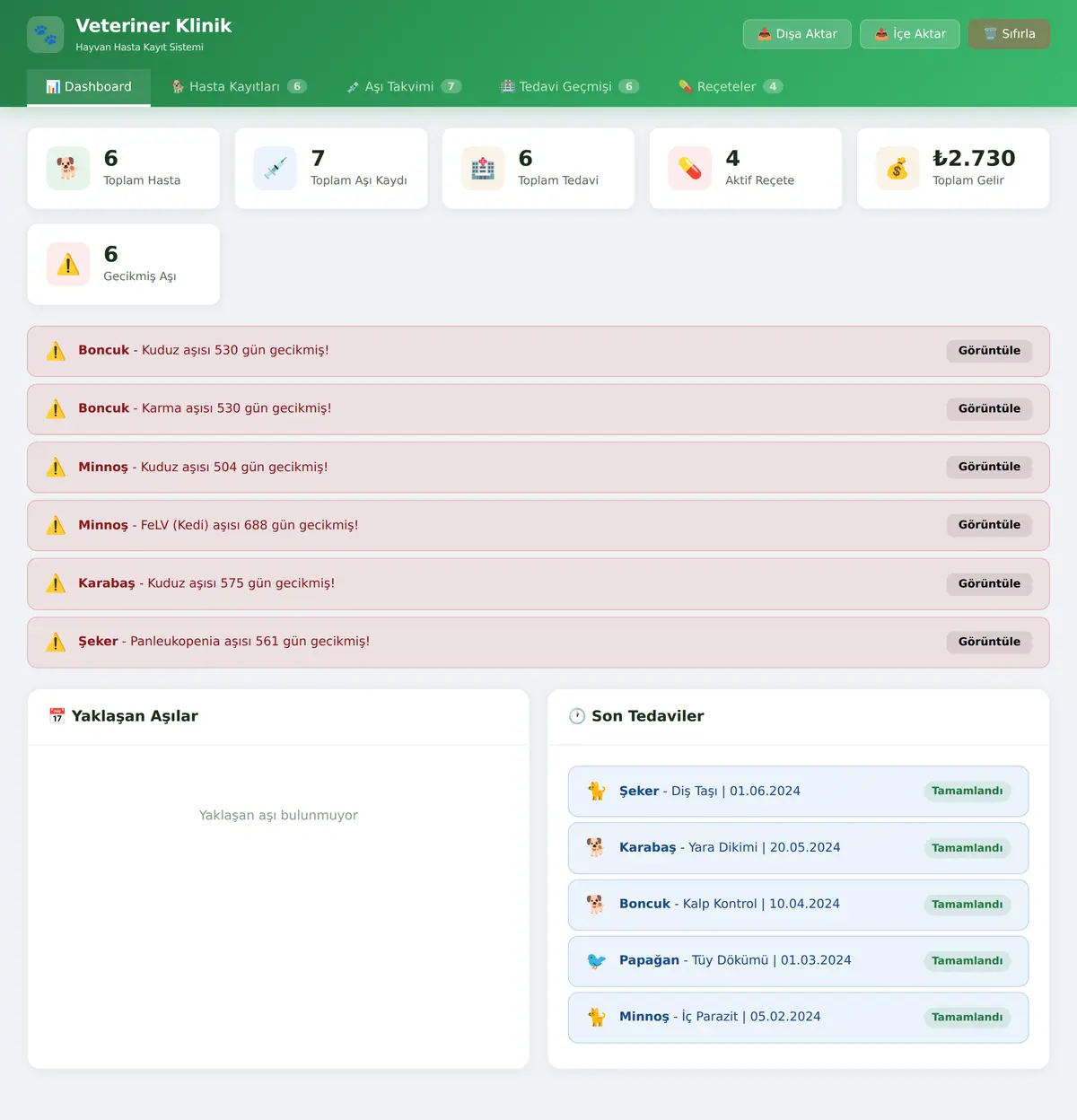Select the Reçeteler tab

(731, 87)
